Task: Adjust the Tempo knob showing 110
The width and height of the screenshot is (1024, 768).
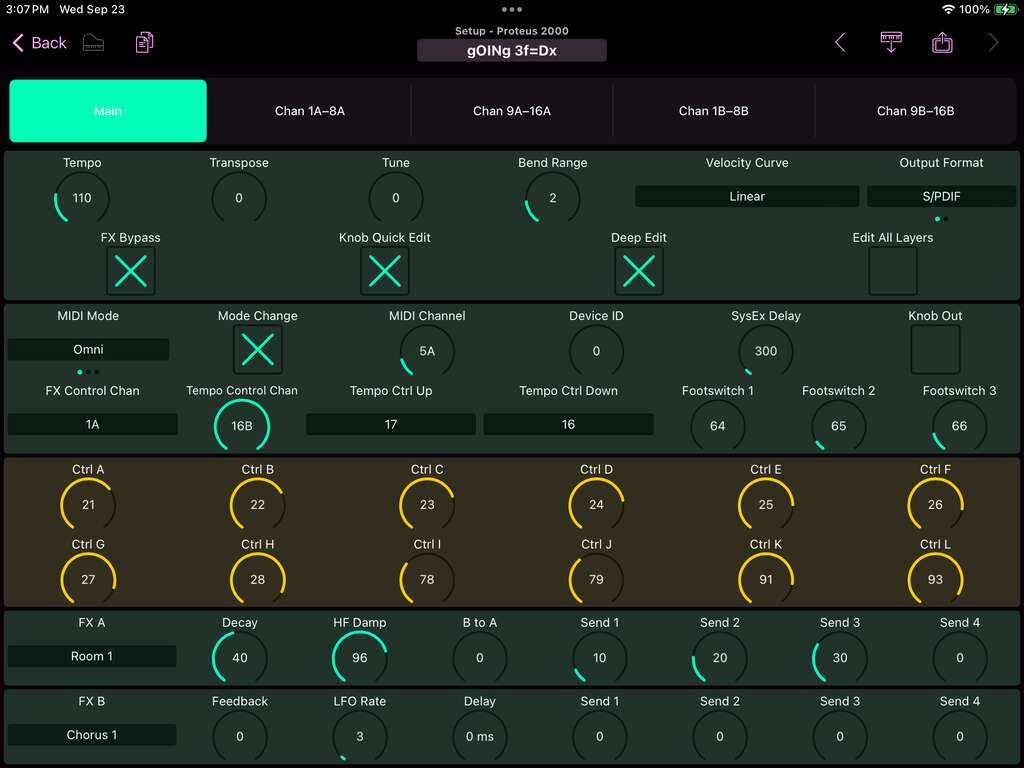Action: 82,198
